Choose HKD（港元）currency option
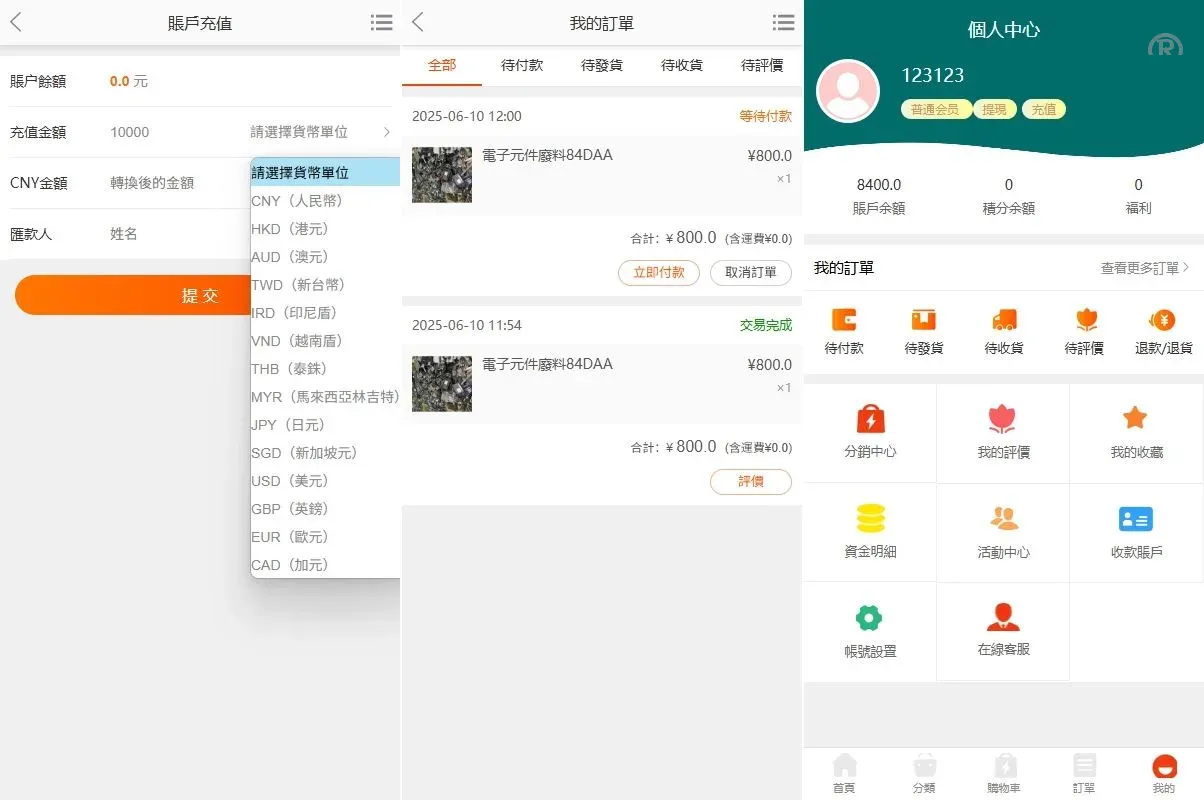The image size is (1204, 800). pyautogui.click(x=290, y=228)
